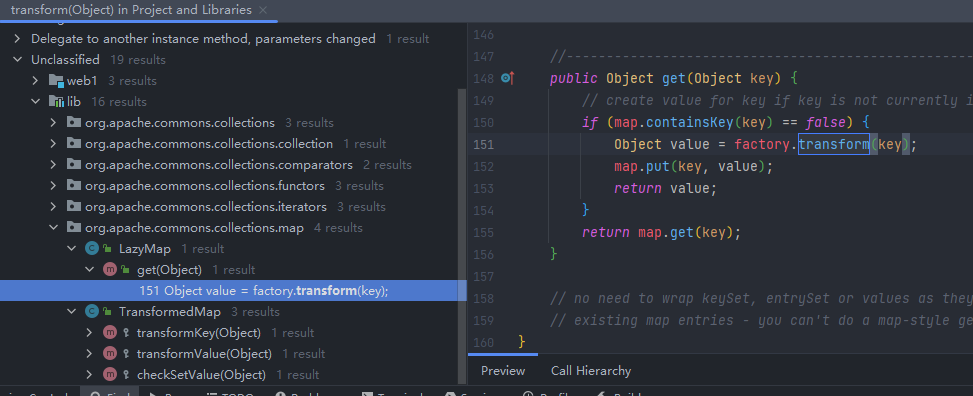
Task: Click the TransformedMap class icon
Action: [x=92, y=312]
